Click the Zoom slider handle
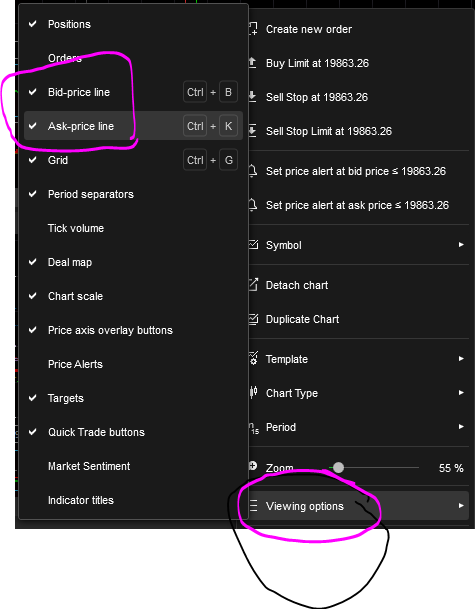 pos(338,467)
